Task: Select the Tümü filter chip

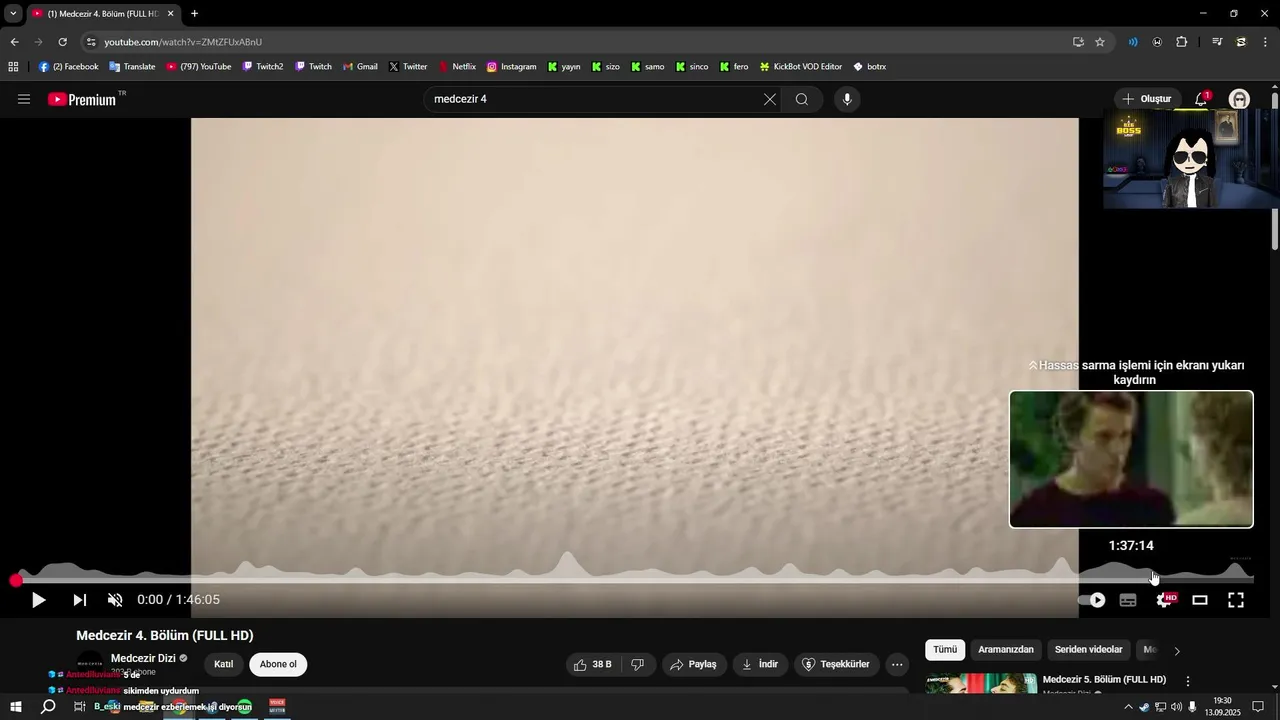Action: [x=945, y=650]
